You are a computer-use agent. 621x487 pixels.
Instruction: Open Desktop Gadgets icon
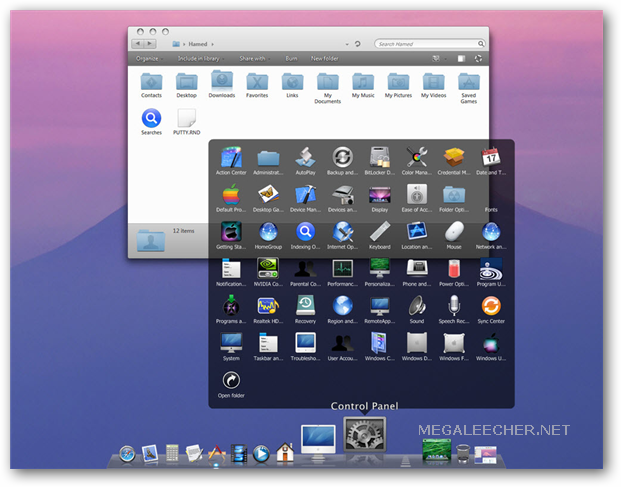click(x=268, y=195)
